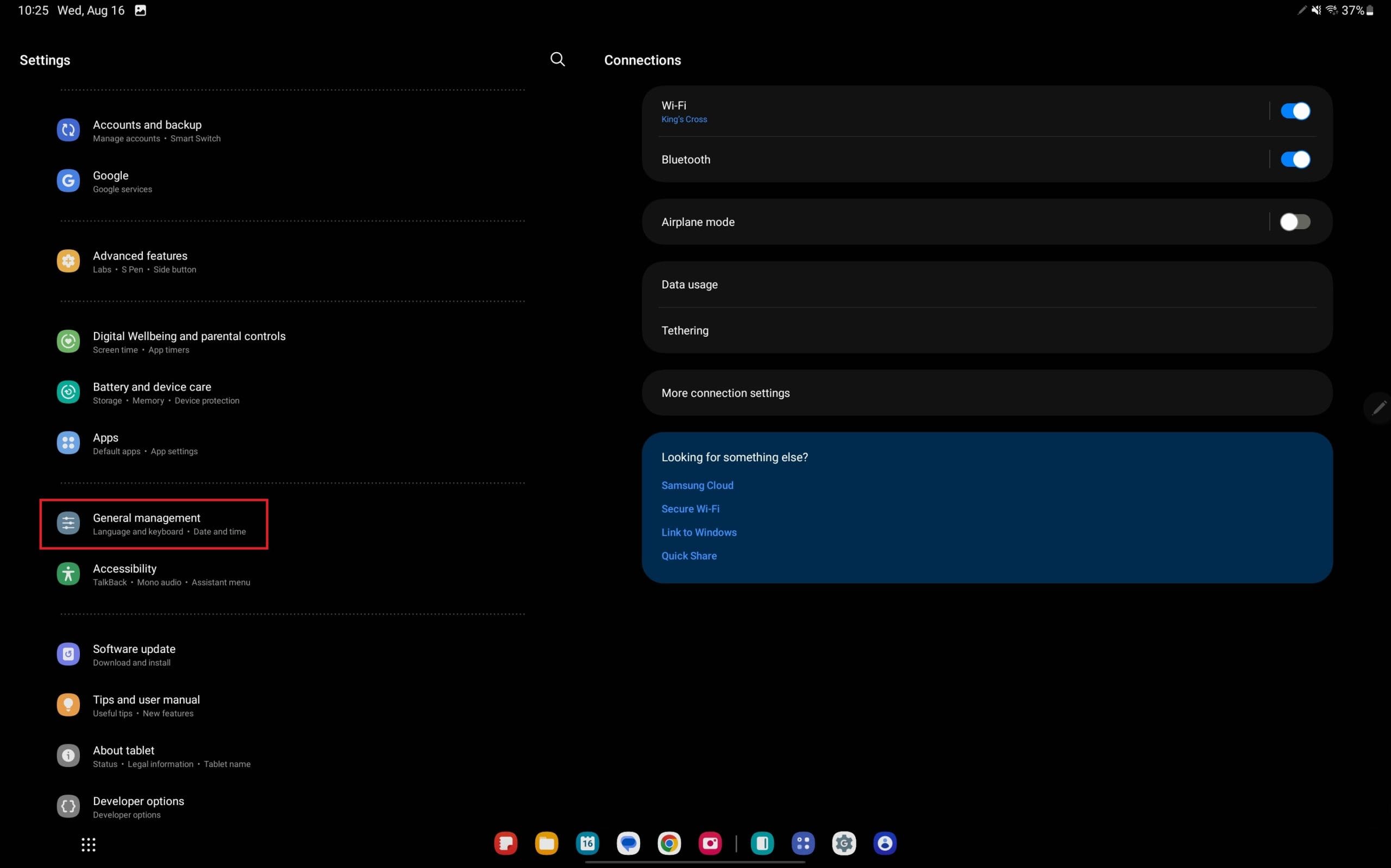The width and height of the screenshot is (1391, 868).
Task: Launch Chrome from the taskbar
Action: (669, 844)
